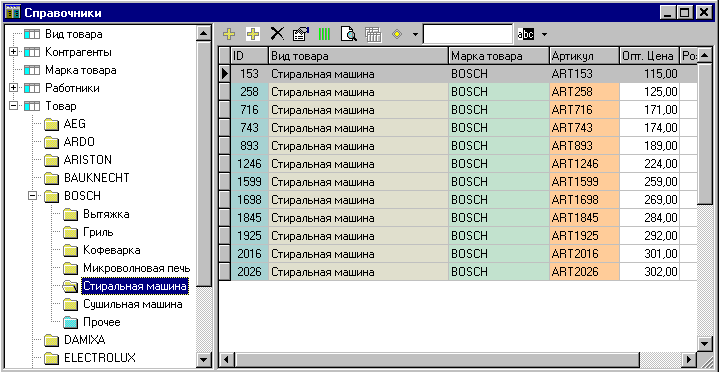The width and height of the screenshot is (719, 372).
Task: Sort by the ID column header
Action: [249, 56]
